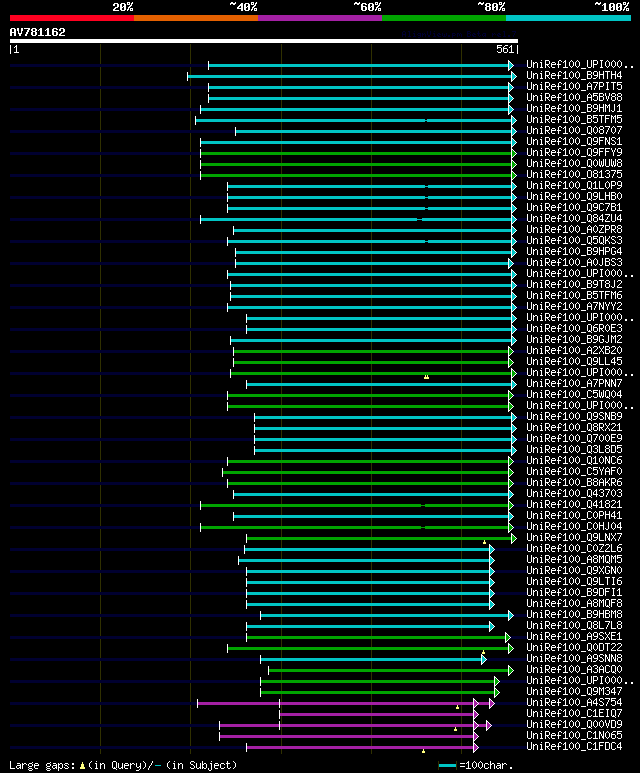
Task: Click the green ~80% identity color segment
Action: (x=444, y=18)
